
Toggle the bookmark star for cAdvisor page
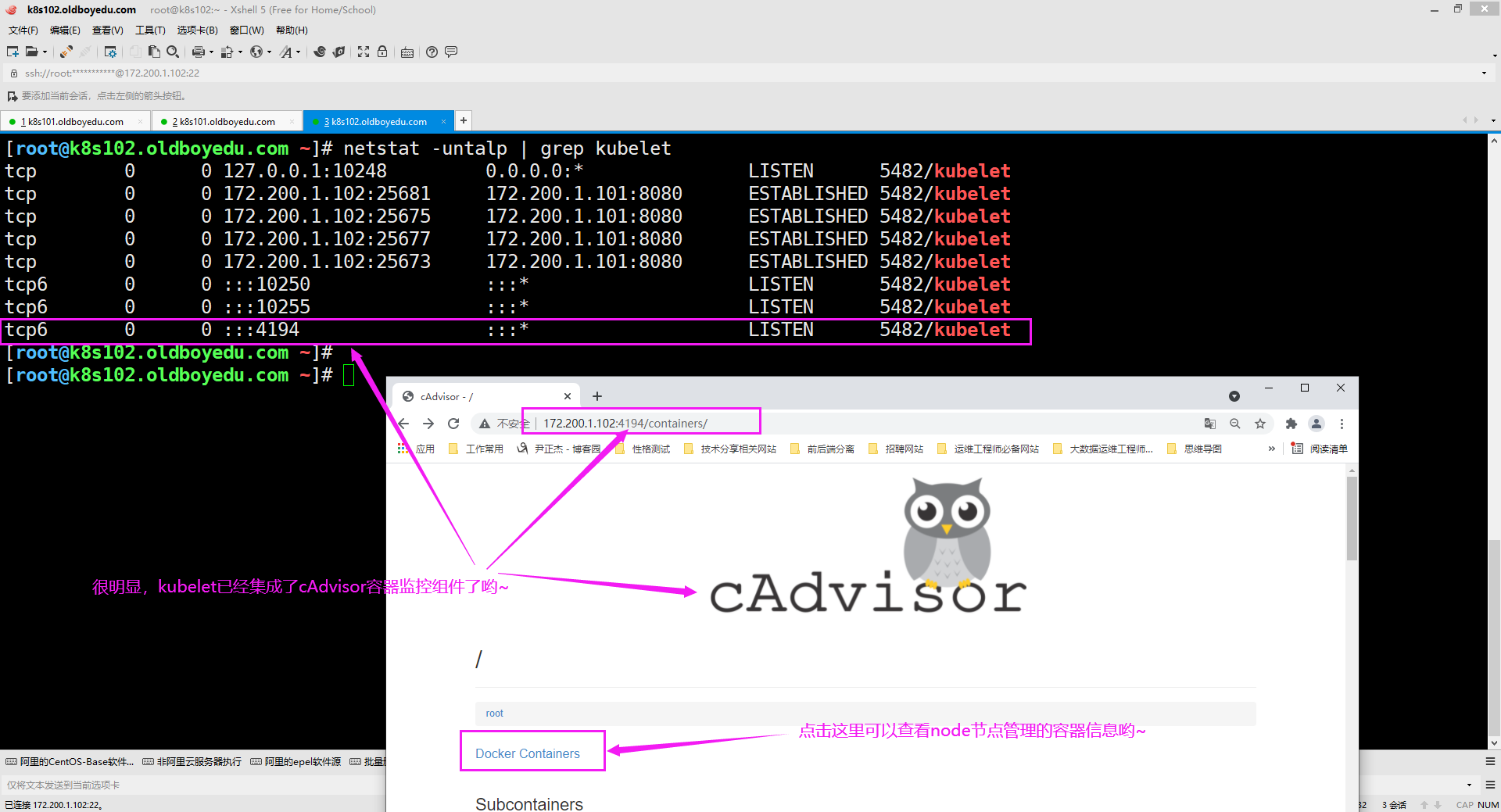click(x=1261, y=424)
